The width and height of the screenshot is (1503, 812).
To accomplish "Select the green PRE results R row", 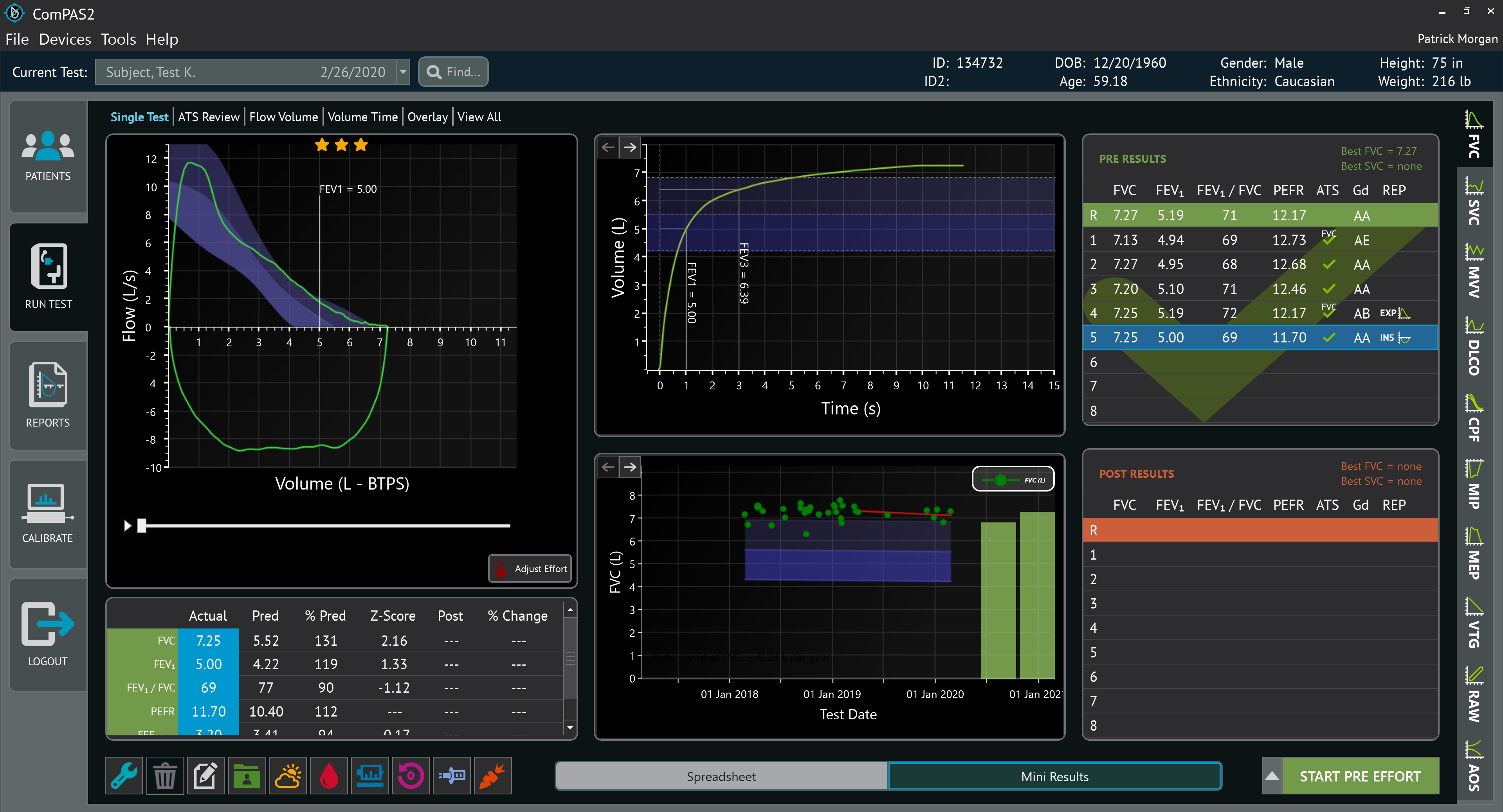I will [1260, 215].
